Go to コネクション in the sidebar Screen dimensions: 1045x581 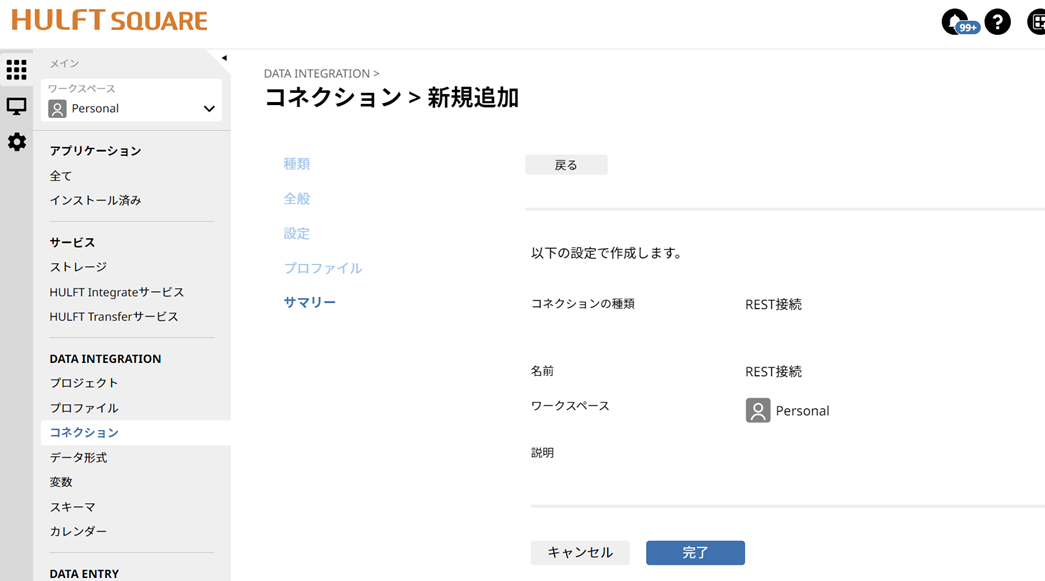click(x=83, y=431)
